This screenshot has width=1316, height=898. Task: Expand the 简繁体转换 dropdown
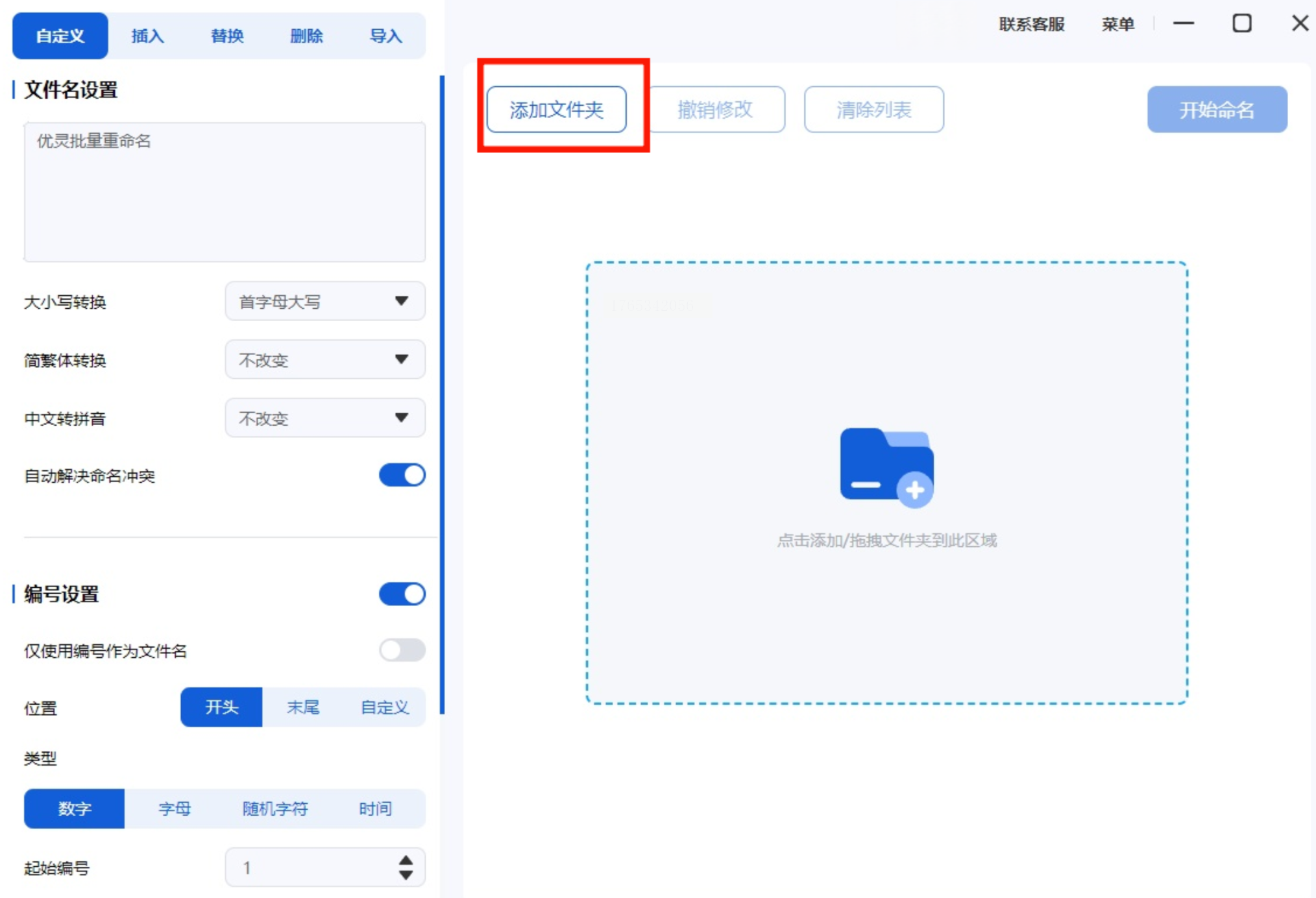tap(324, 359)
